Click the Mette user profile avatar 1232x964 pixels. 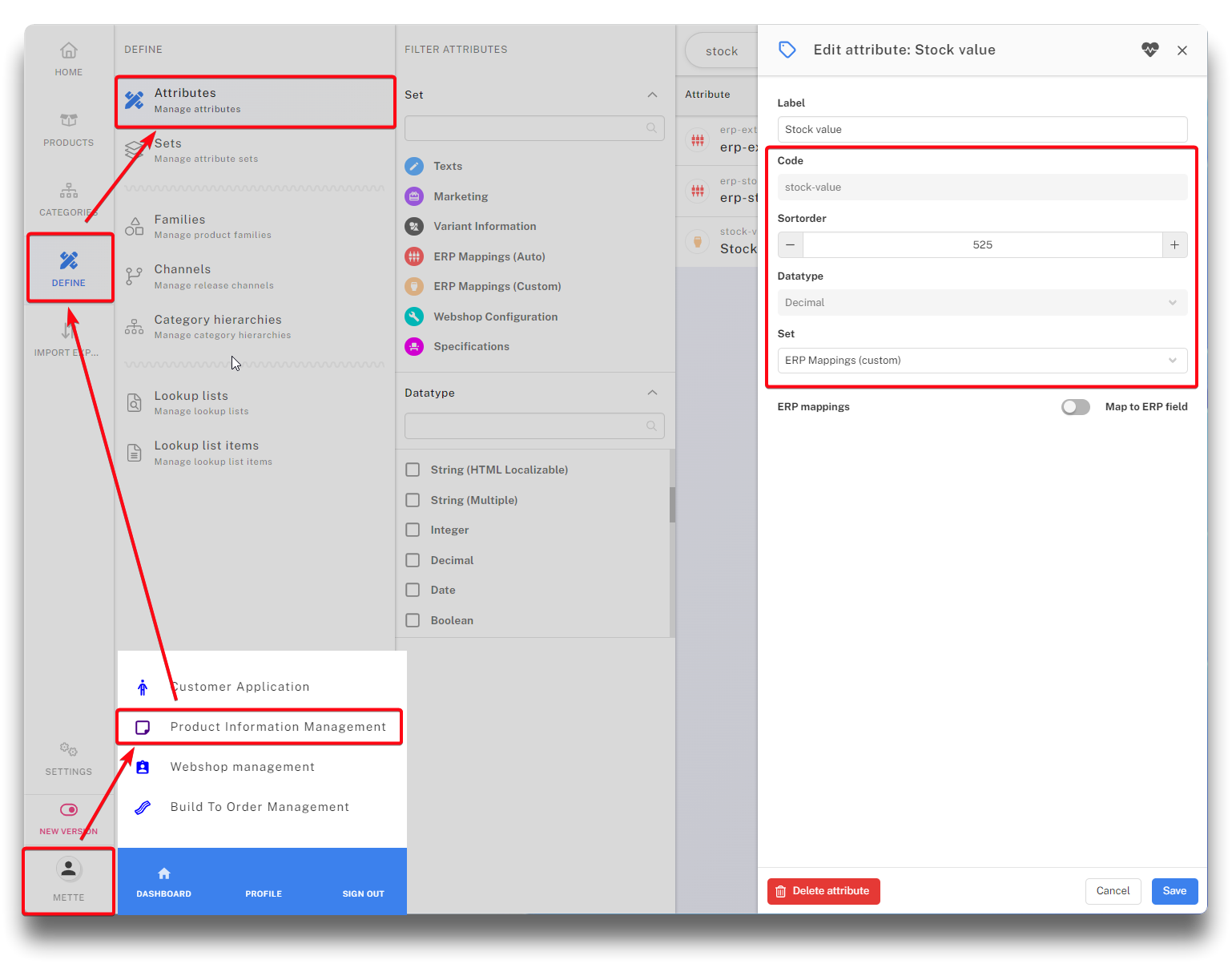(x=69, y=869)
